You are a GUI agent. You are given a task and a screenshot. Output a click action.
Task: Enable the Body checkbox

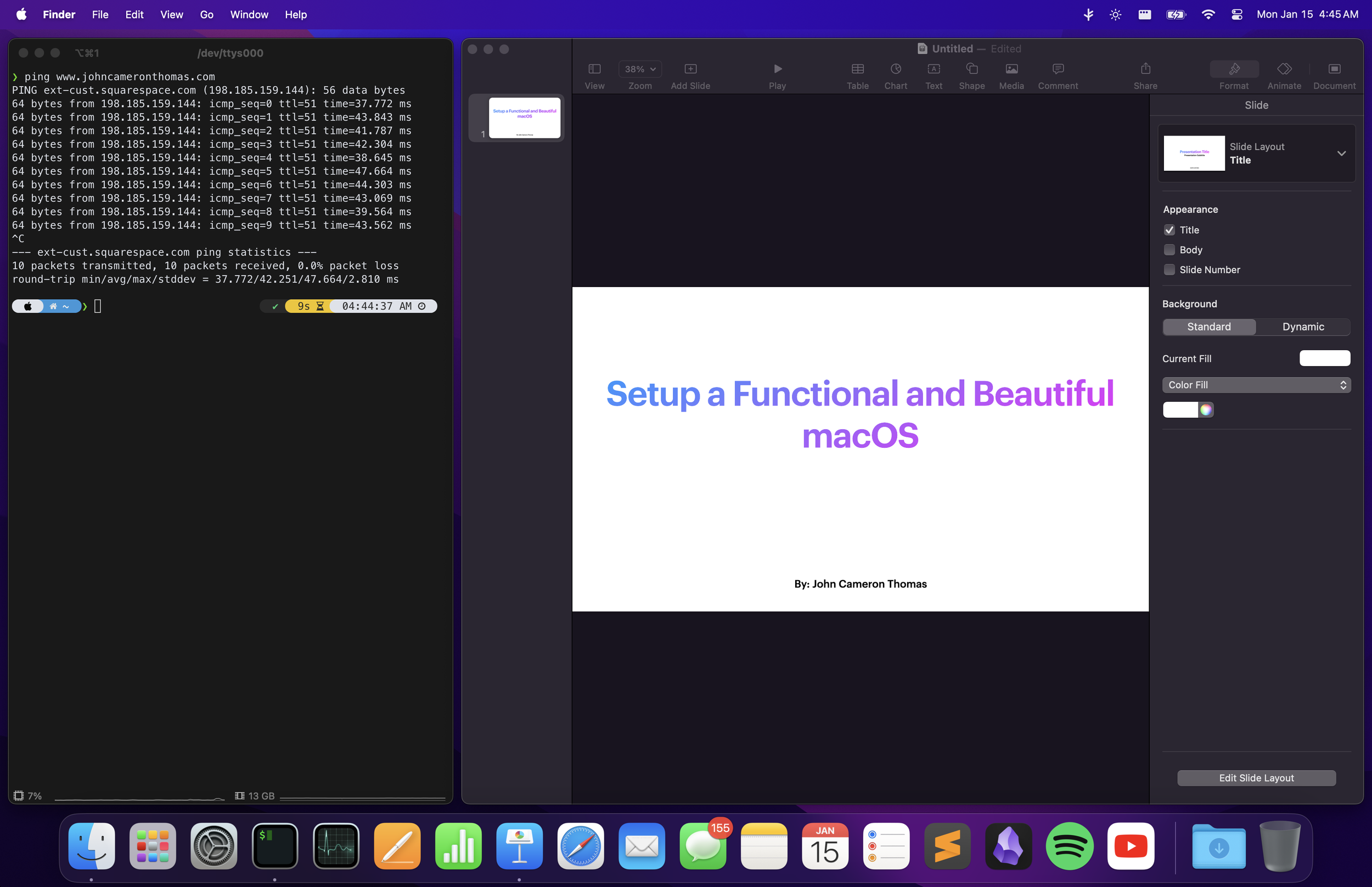coord(1169,250)
